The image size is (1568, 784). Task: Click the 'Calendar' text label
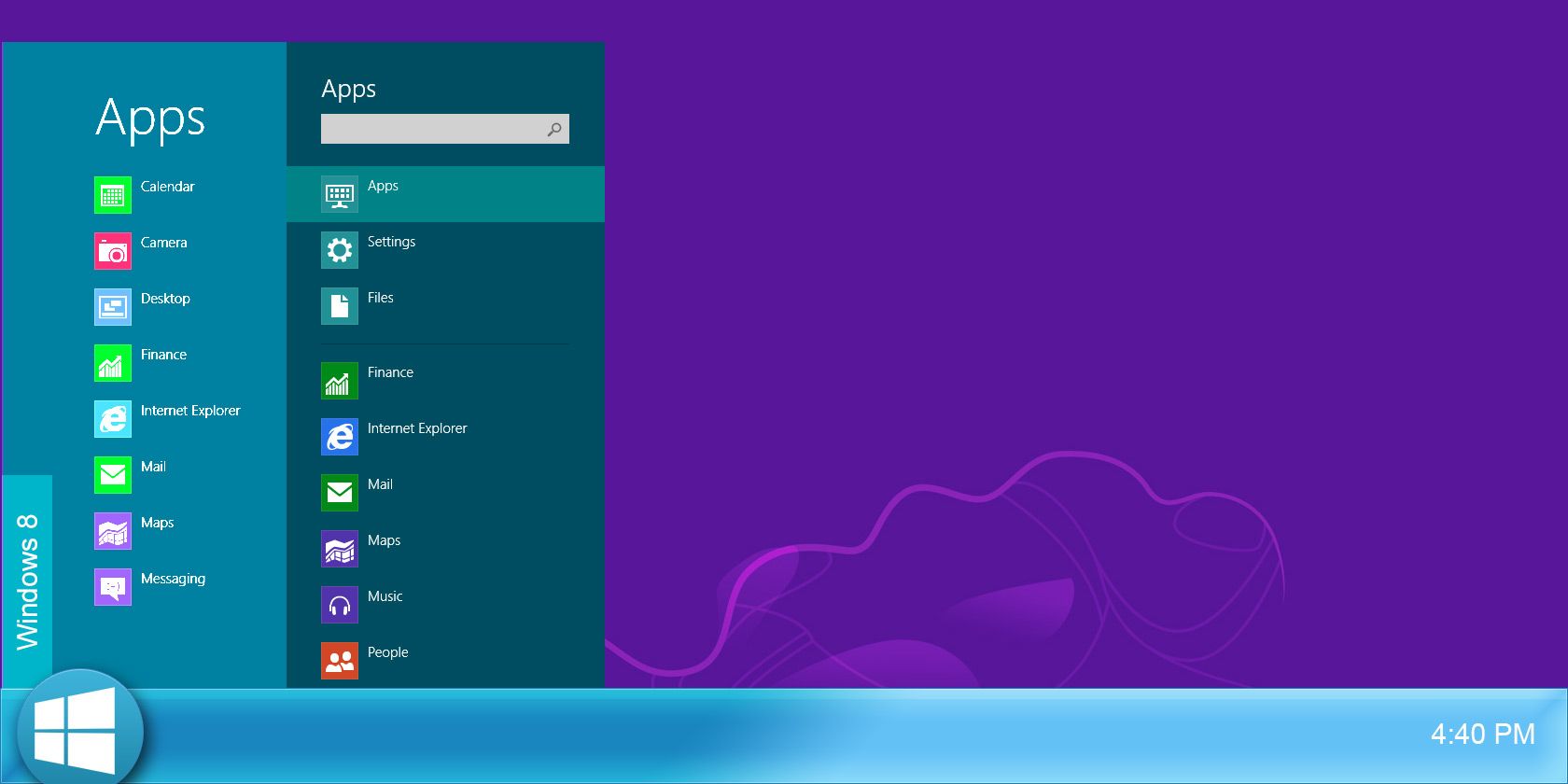167,187
